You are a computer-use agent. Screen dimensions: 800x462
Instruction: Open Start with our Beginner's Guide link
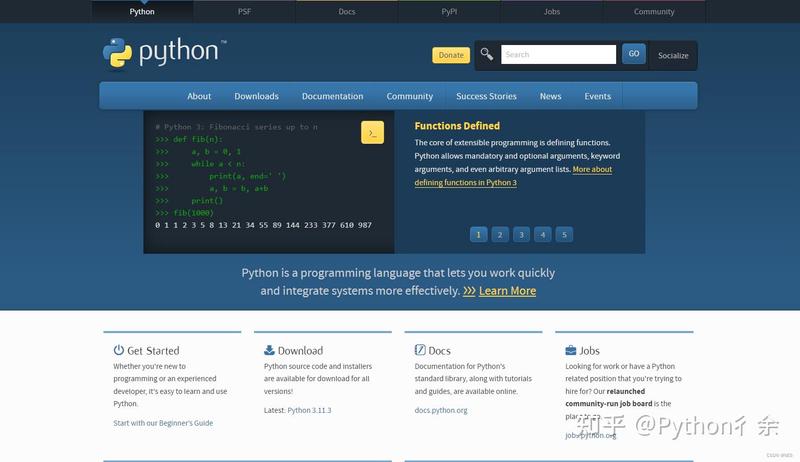(163, 423)
